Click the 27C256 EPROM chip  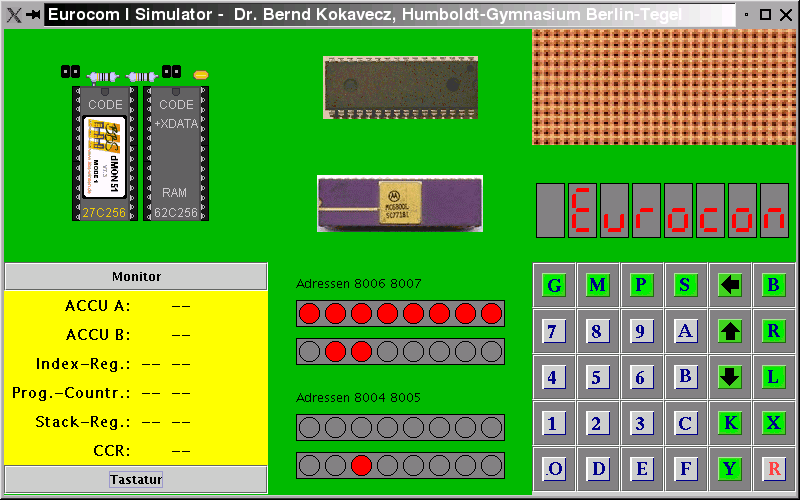(105, 153)
